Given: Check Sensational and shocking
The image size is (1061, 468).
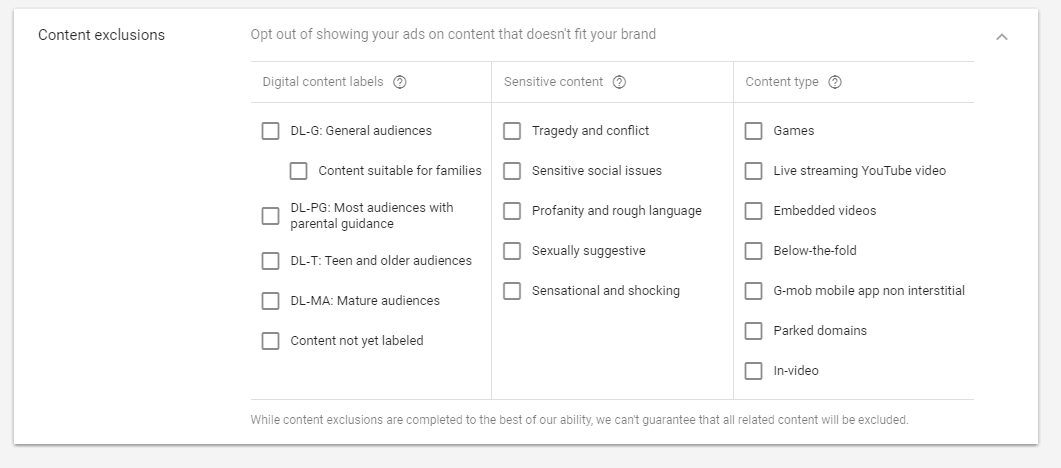Looking at the screenshot, I should click(x=512, y=290).
